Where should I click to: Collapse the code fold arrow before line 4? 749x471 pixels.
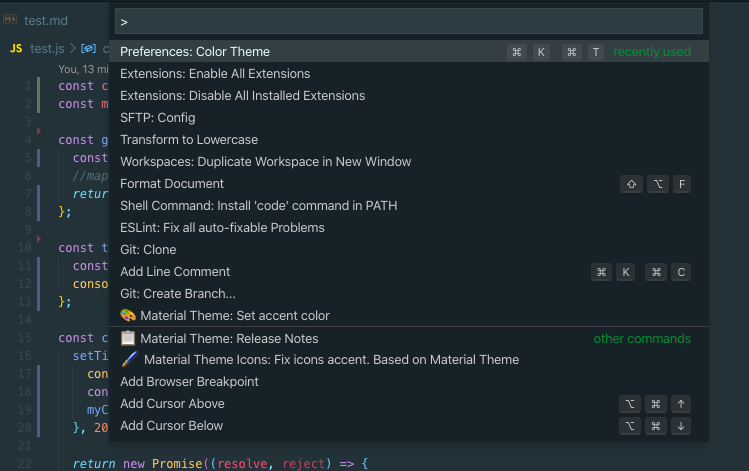(39, 131)
